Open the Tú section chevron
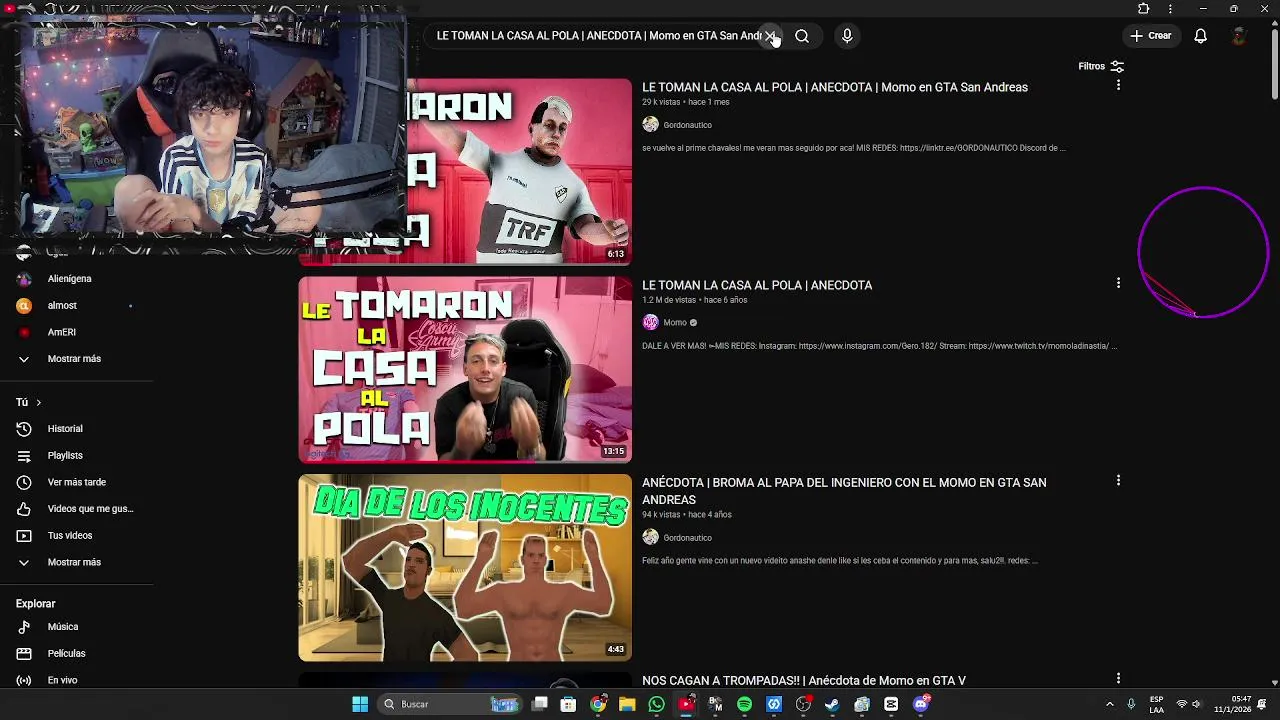 tap(38, 402)
